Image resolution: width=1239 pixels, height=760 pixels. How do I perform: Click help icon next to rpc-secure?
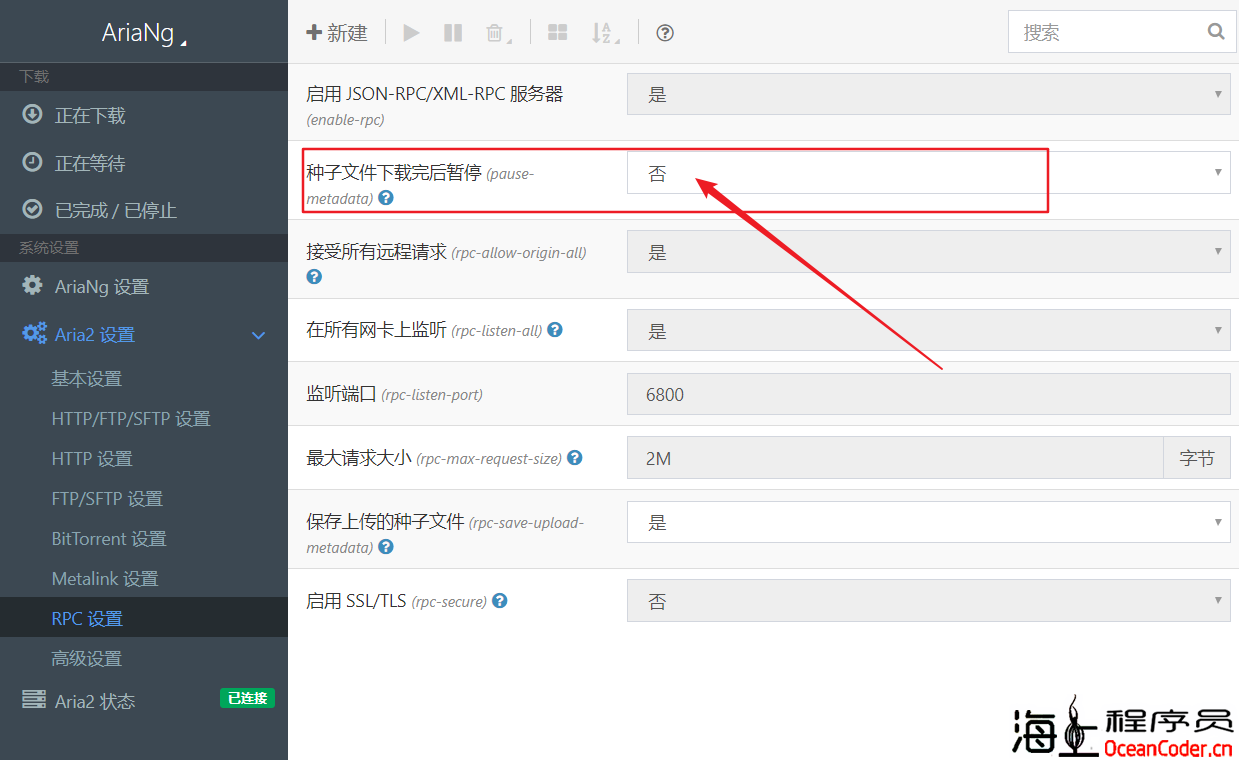(500, 601)
